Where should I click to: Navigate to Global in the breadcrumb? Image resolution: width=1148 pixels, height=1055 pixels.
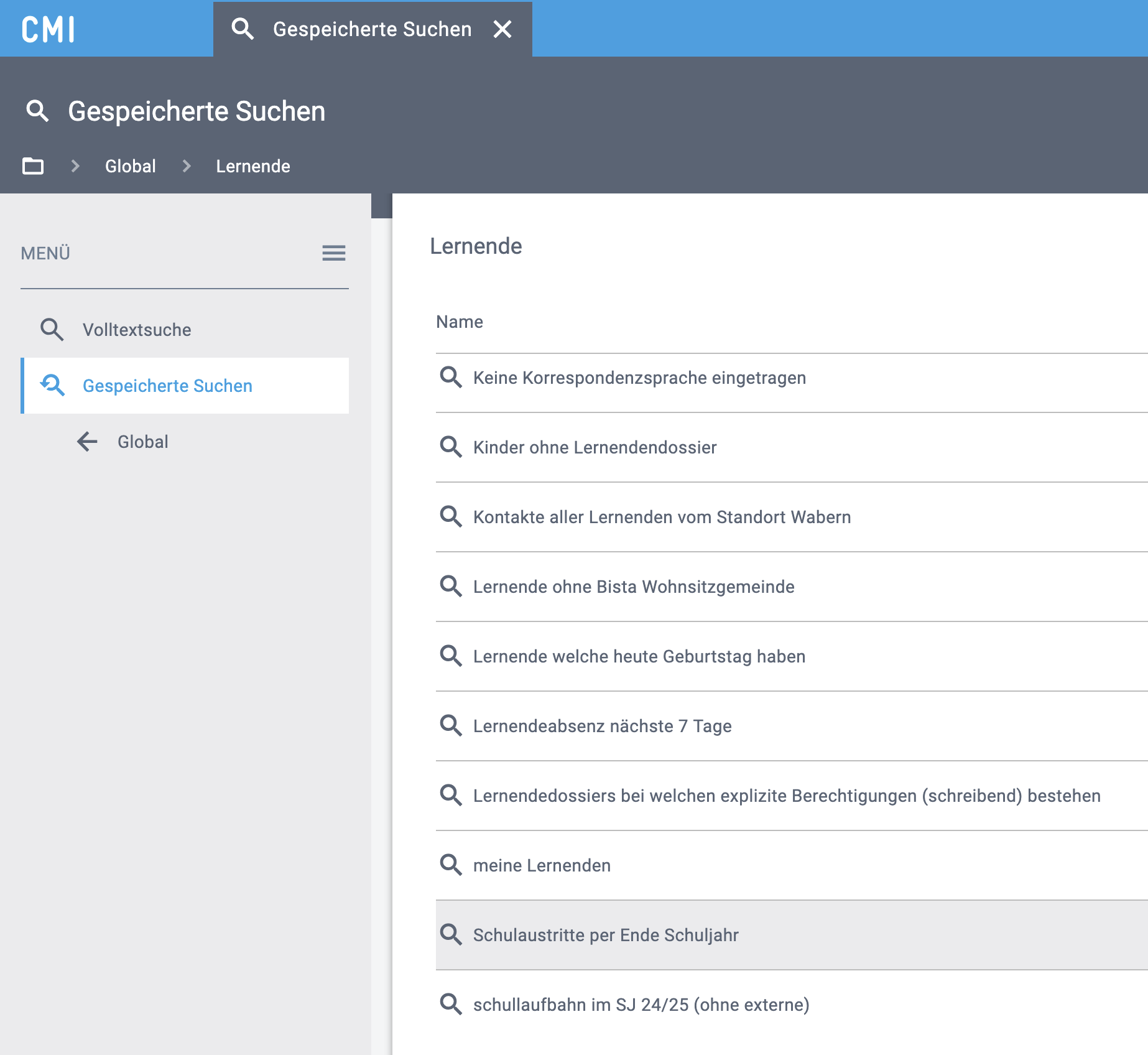[x=130, y=166]
